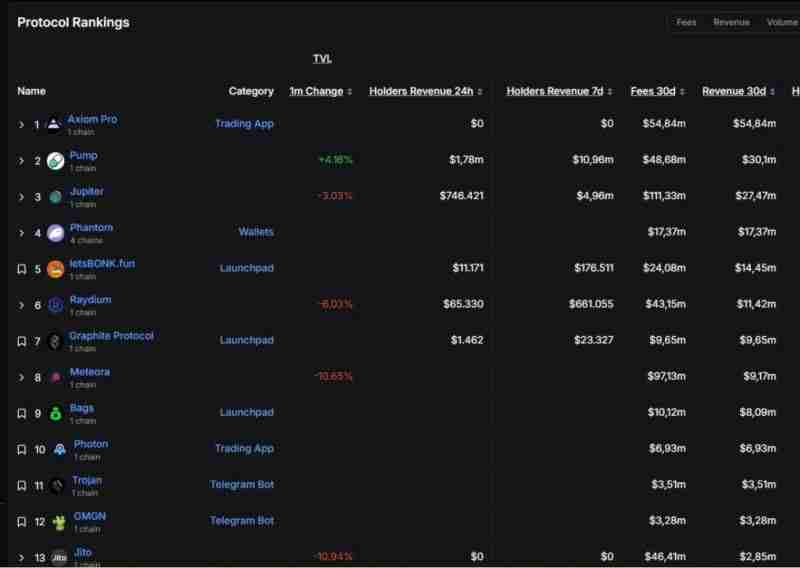The height and width of the screenshot is (568, 800).
Task: Click the Phantom wallet logo icon
Action: 55,233
